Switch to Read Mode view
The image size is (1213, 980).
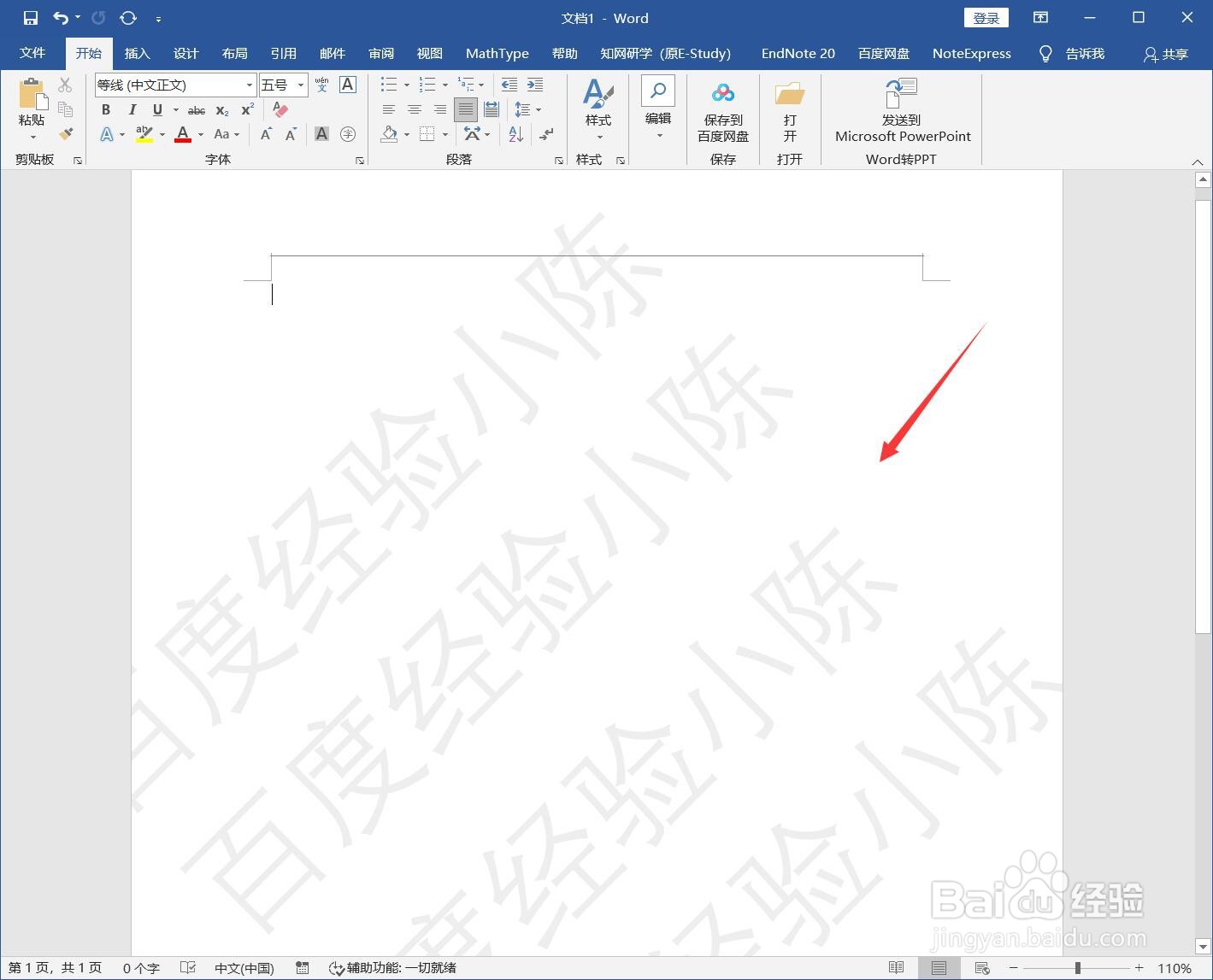pyautogui.click(x=896, y=968)
